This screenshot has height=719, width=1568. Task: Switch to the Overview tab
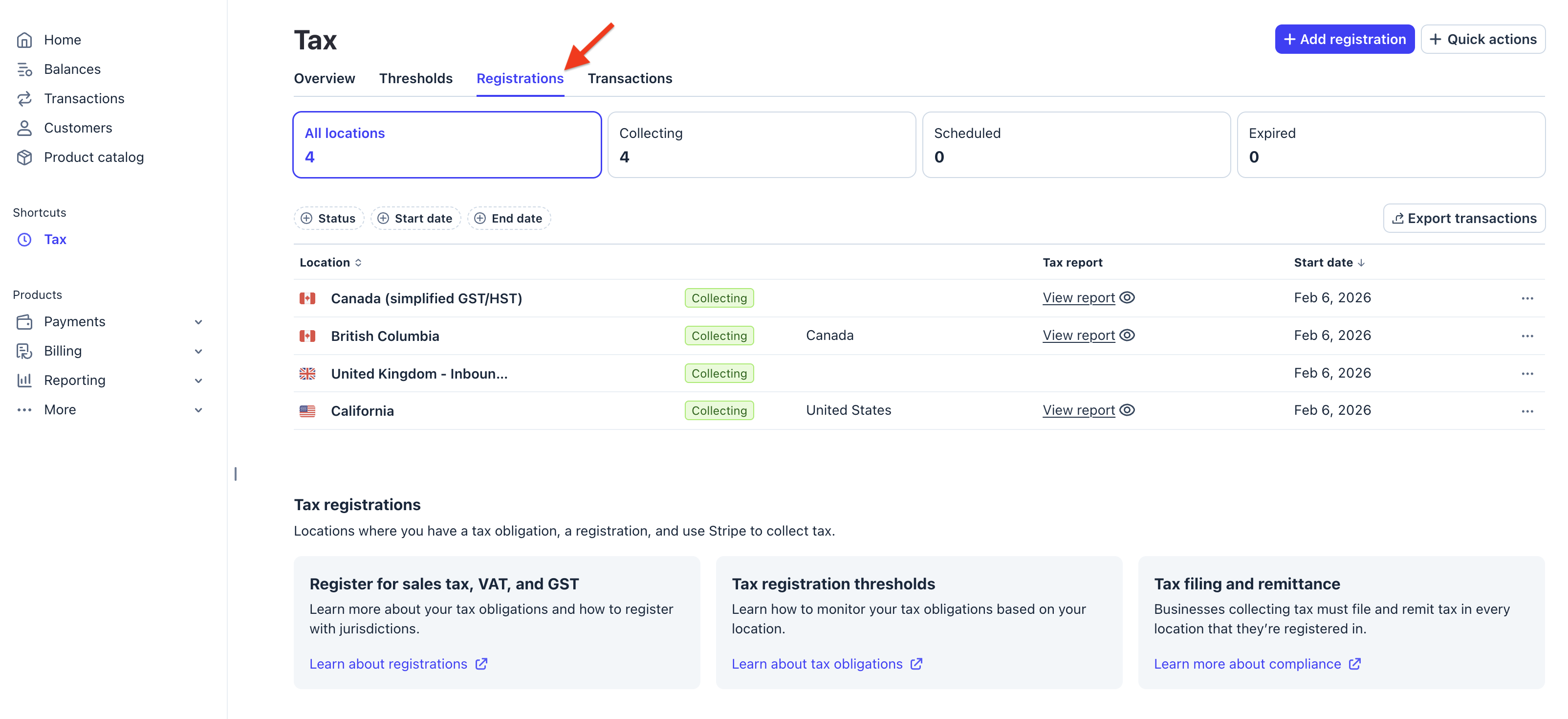pyautogui.click(x=325, y=78)
